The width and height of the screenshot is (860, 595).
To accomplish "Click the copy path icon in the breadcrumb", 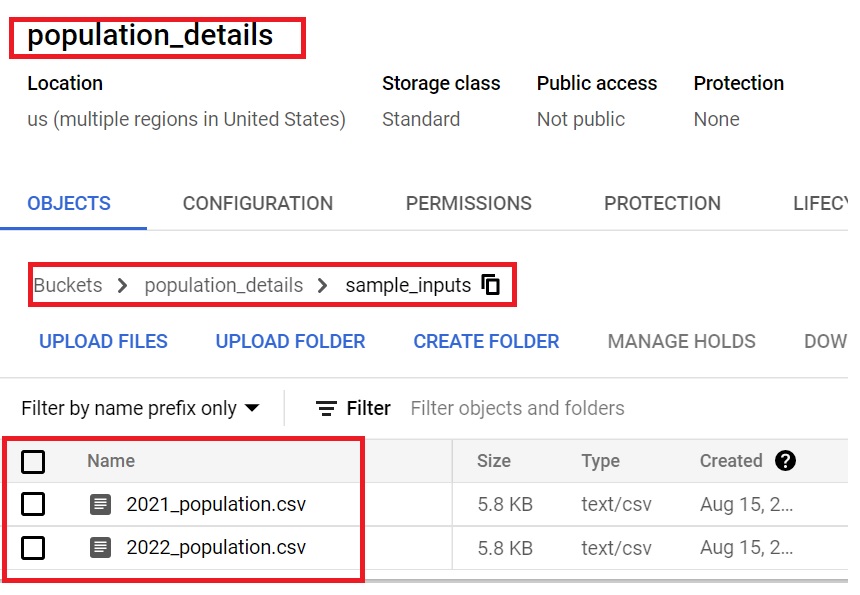I will pos(489,285).
